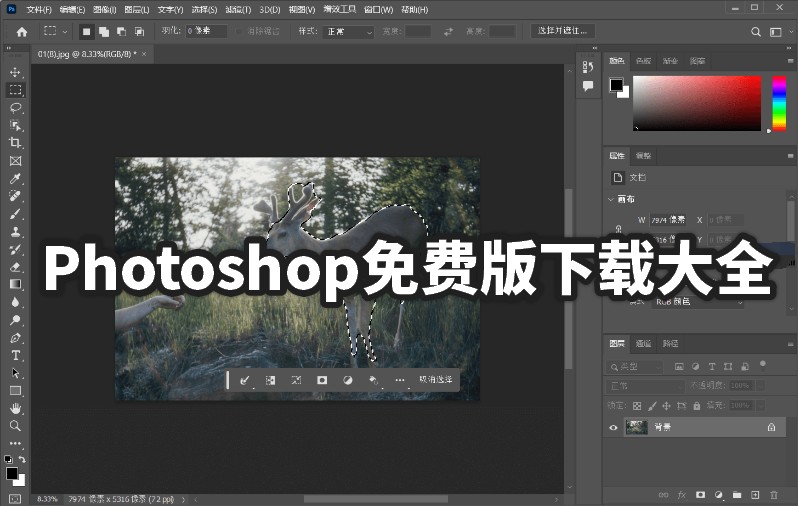Select the Frame tool
798x506 pixels.
pos(15,161)
